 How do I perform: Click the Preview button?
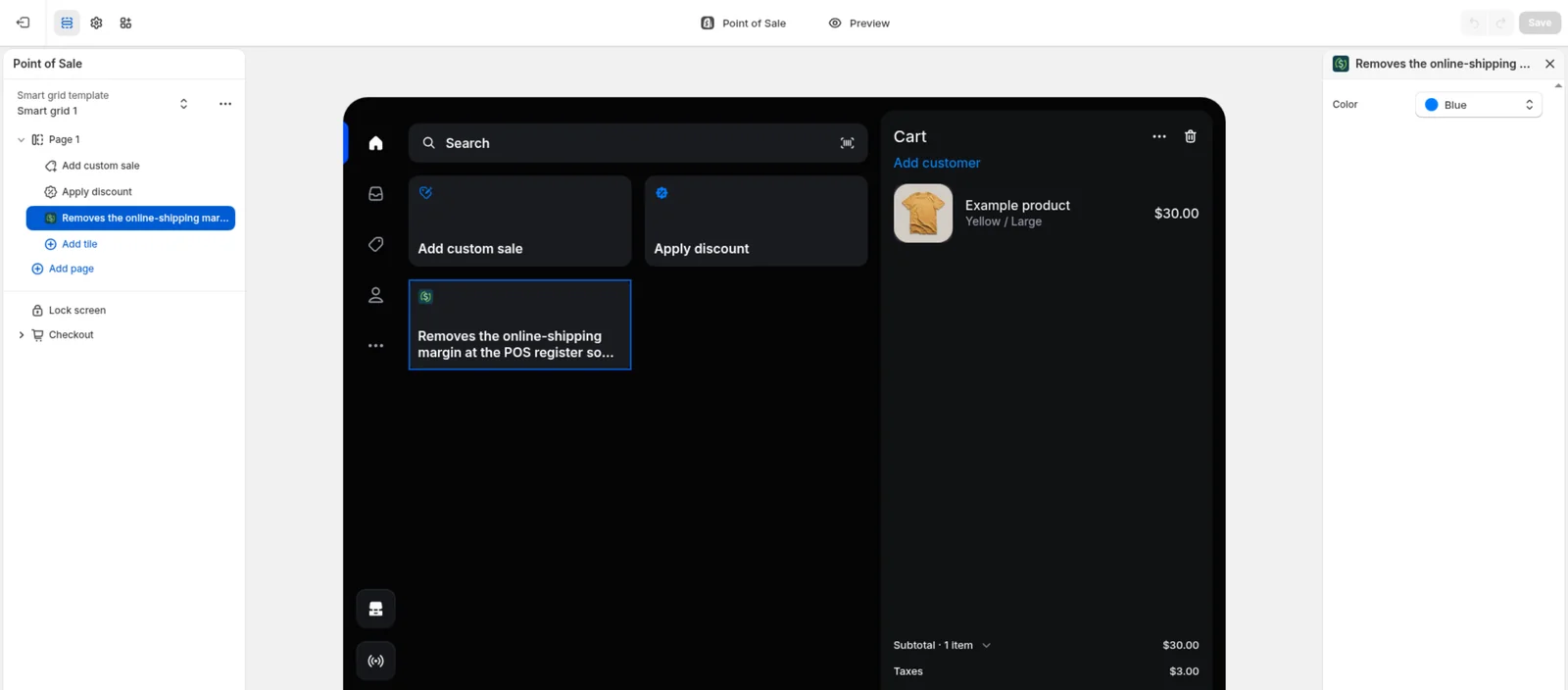[x=859, y=23]
